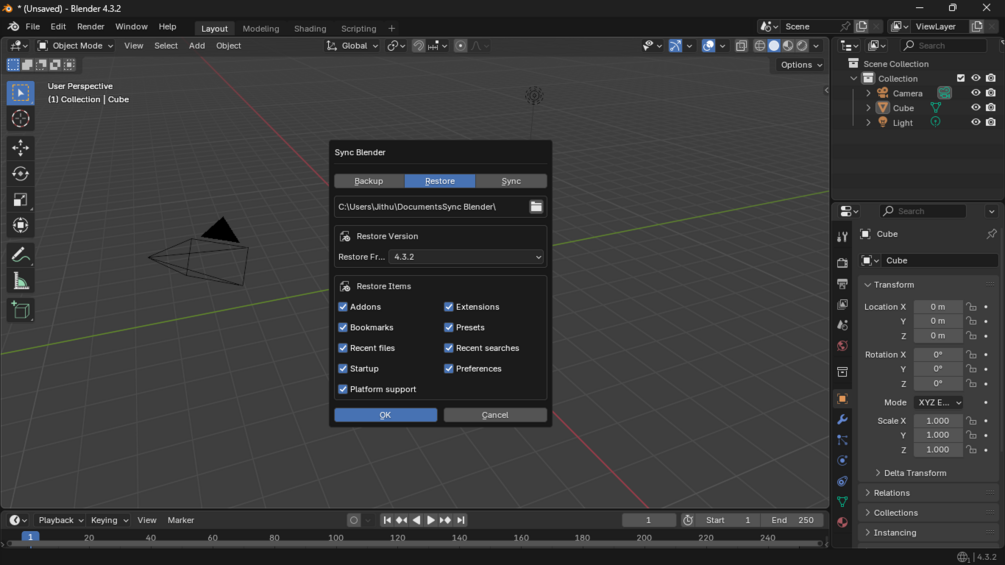Screen dimensions: 1005x565
Task: Open the Restore From version dropdown
Action: [x=466, y=257]
